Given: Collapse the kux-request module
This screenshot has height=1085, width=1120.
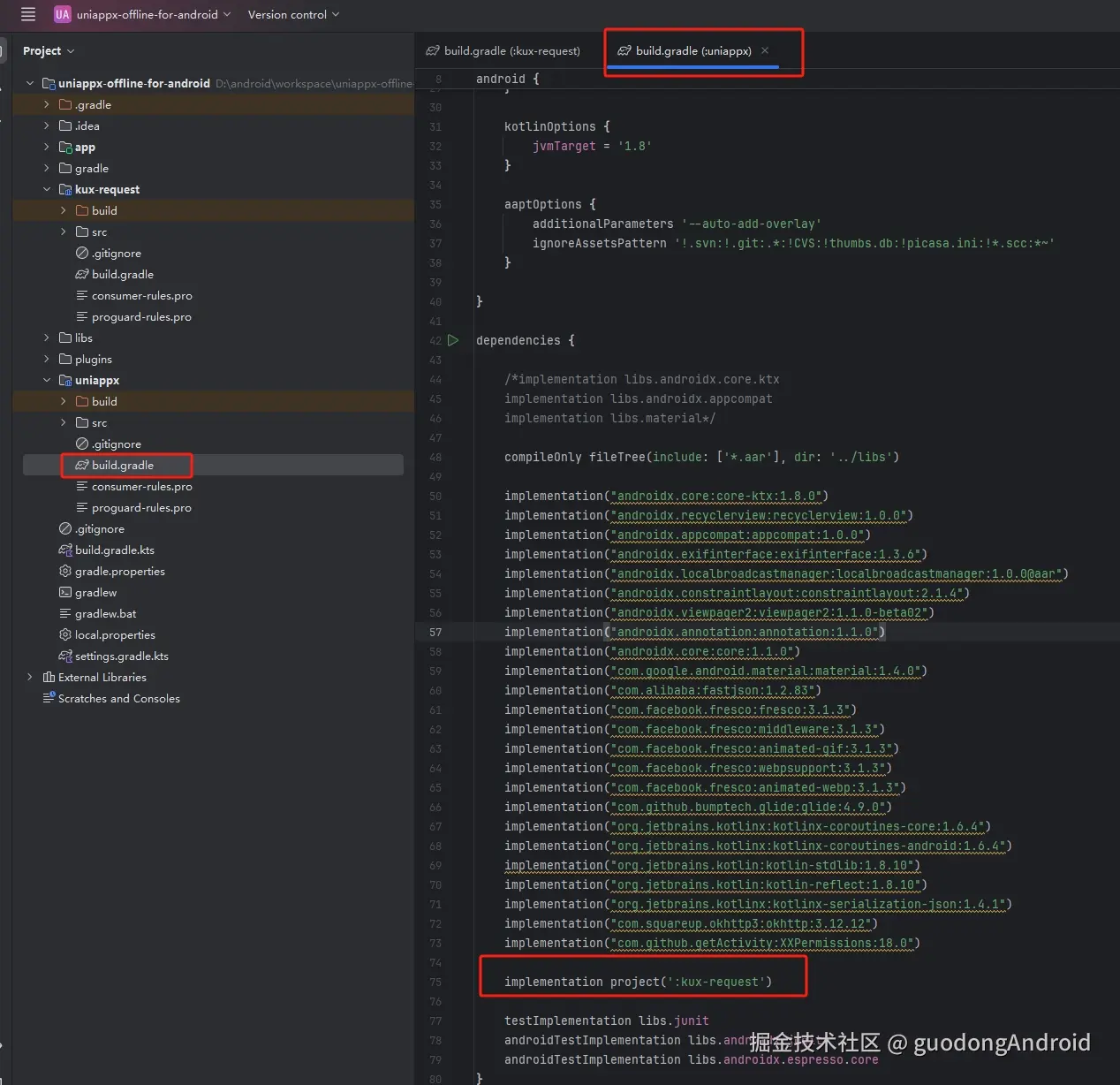Looking at the screenshot, I should pyautogui.click(x=47, y=189).
